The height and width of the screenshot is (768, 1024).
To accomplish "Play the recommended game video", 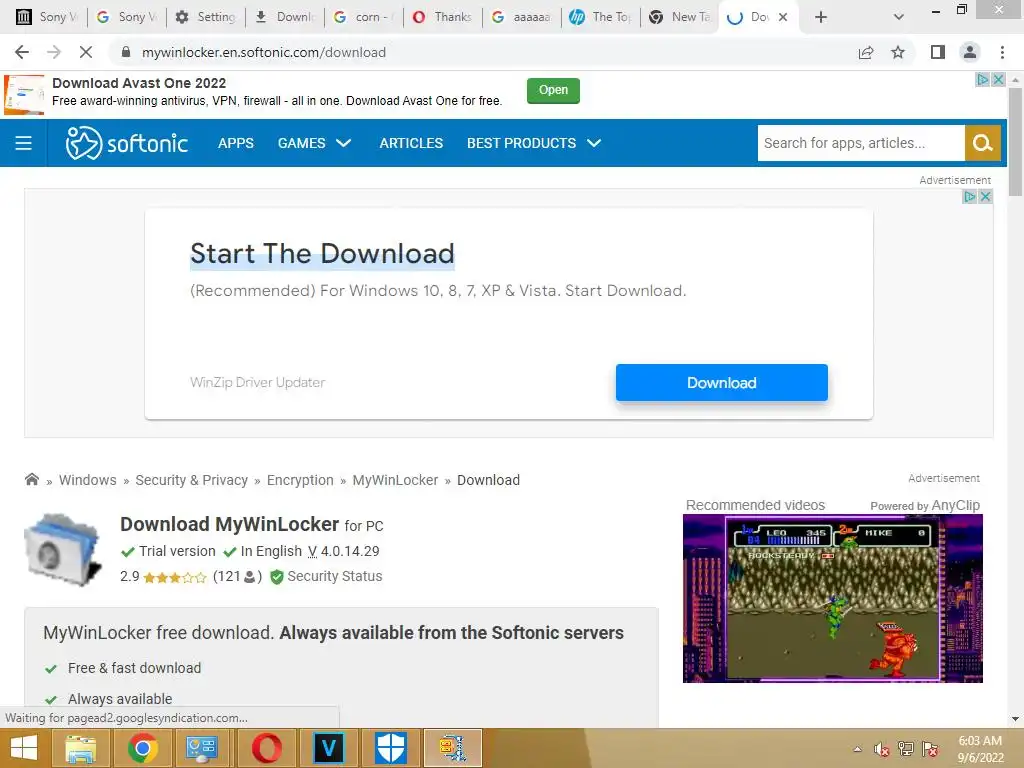I will 833,598.
